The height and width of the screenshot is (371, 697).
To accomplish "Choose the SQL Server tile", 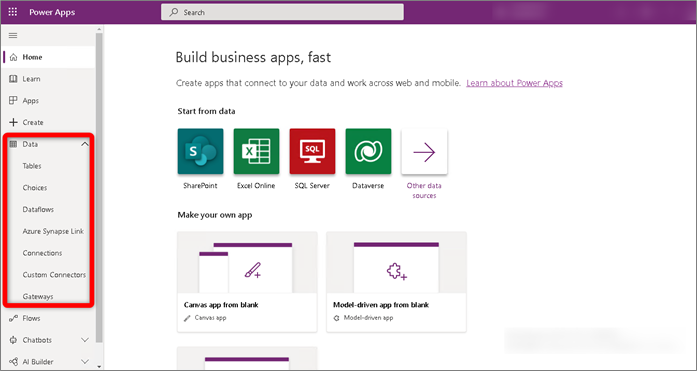I will point(312,152).
